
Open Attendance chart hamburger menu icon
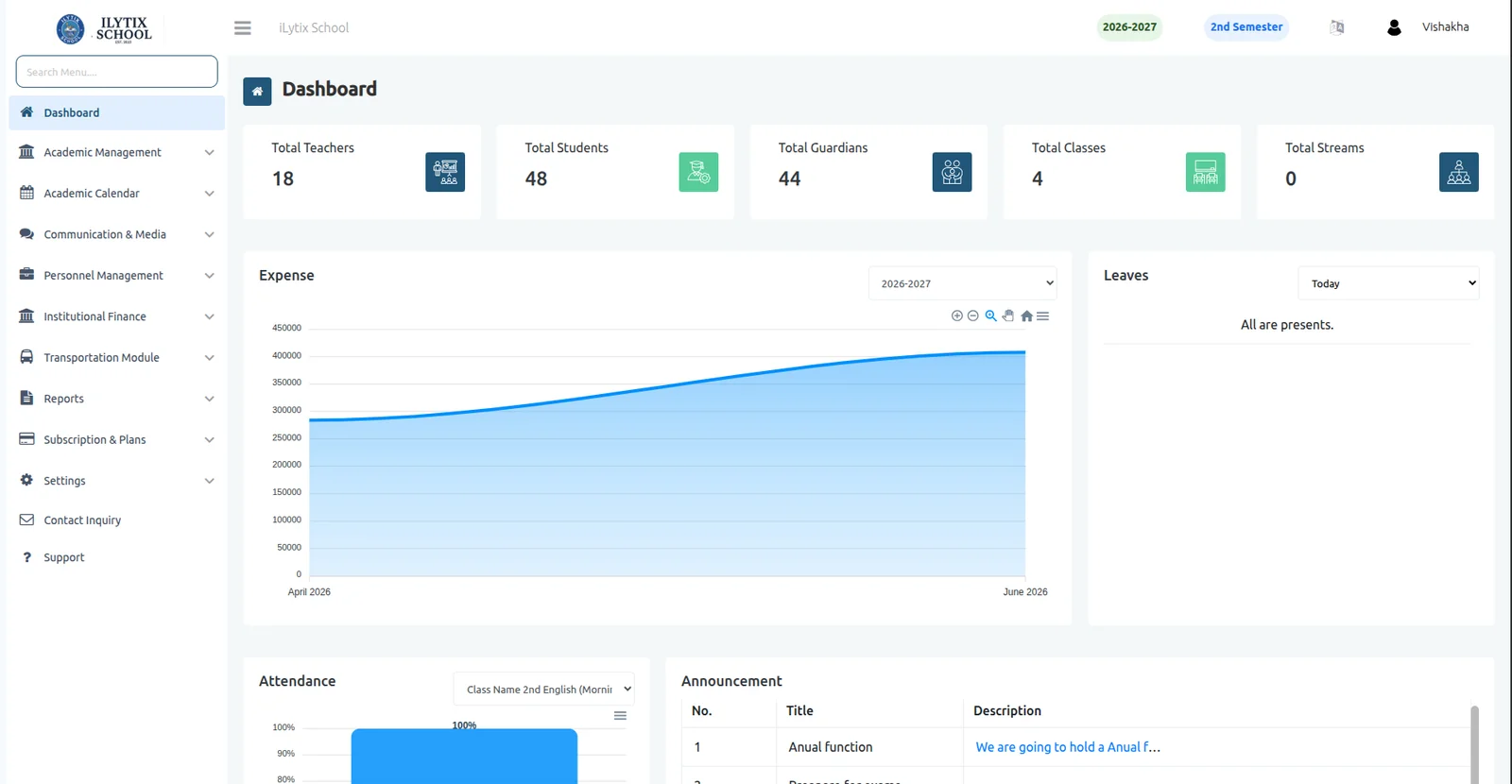pyautogui.click(x=620, y=716)
